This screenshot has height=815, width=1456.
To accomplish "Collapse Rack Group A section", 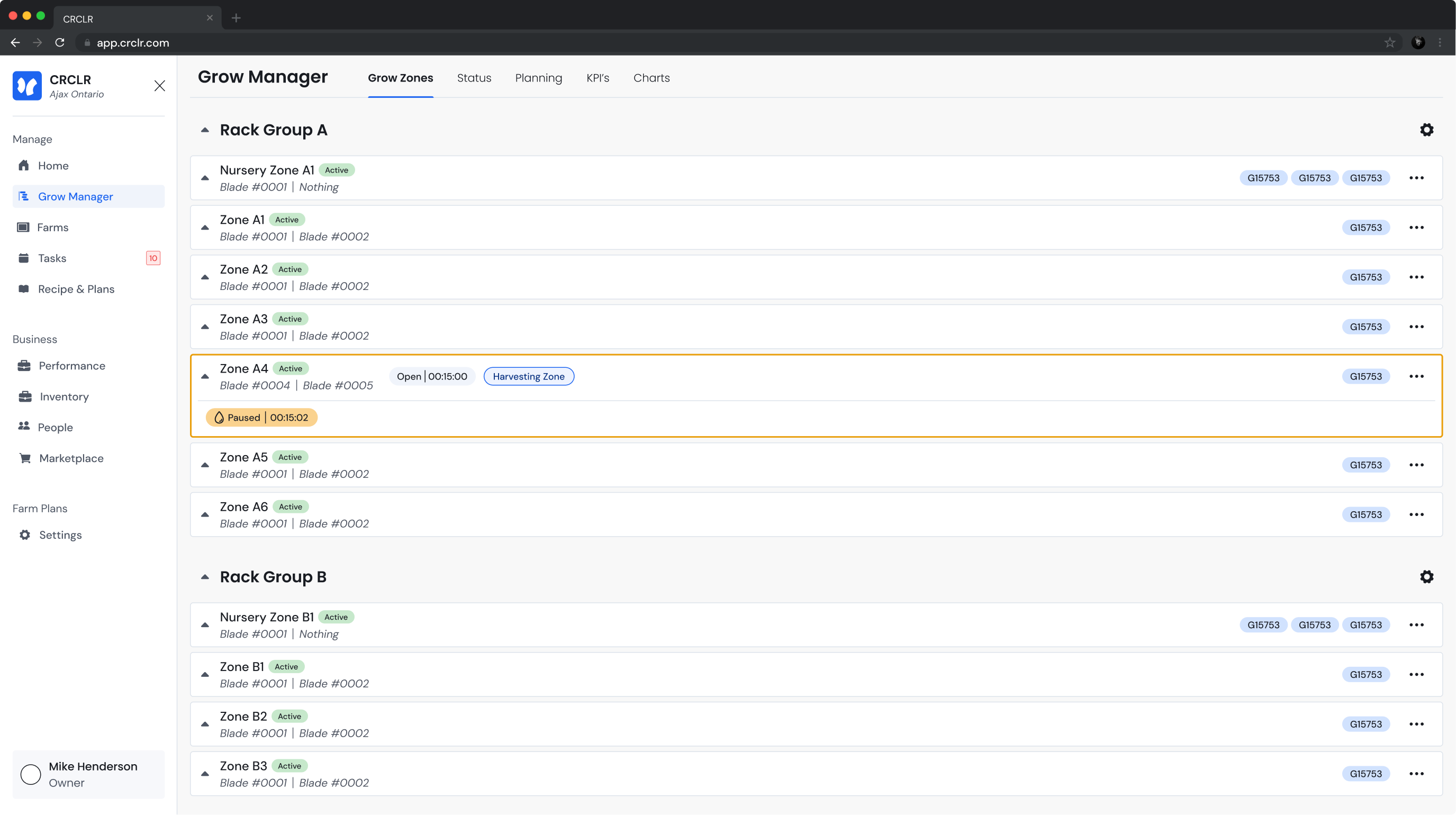I will 205,130.
